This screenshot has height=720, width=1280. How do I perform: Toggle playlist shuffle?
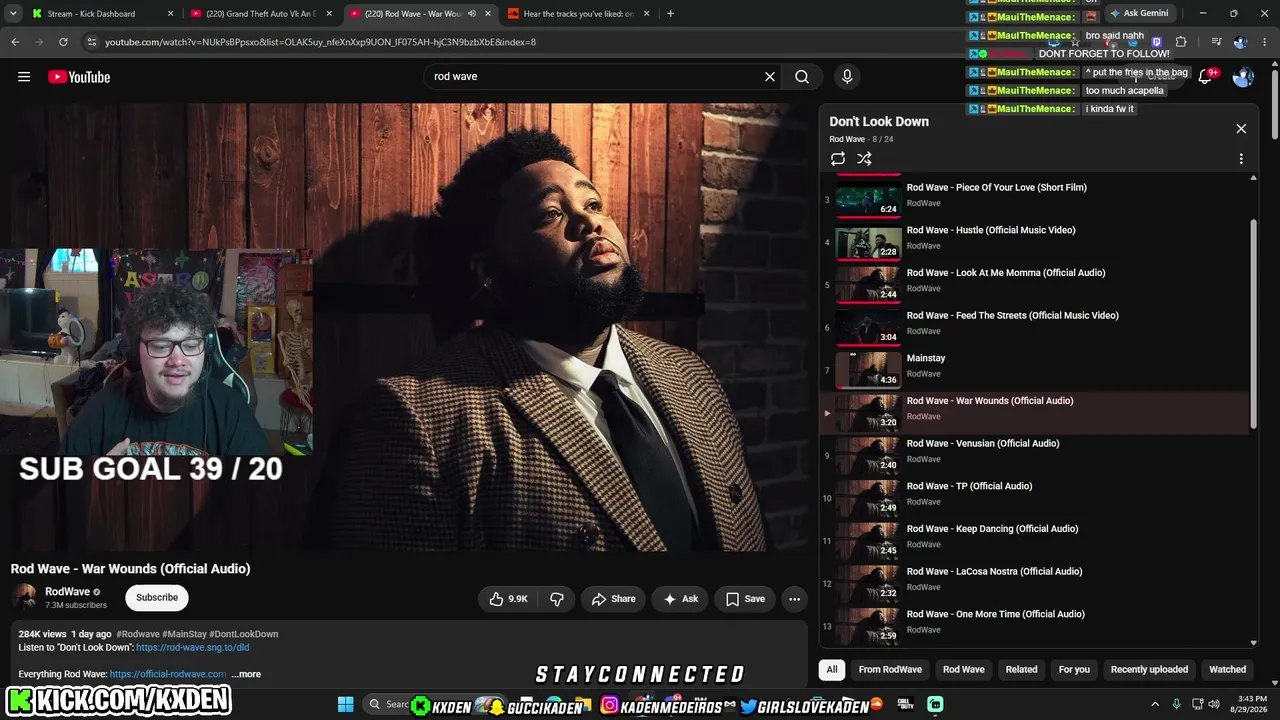point(865,159)
